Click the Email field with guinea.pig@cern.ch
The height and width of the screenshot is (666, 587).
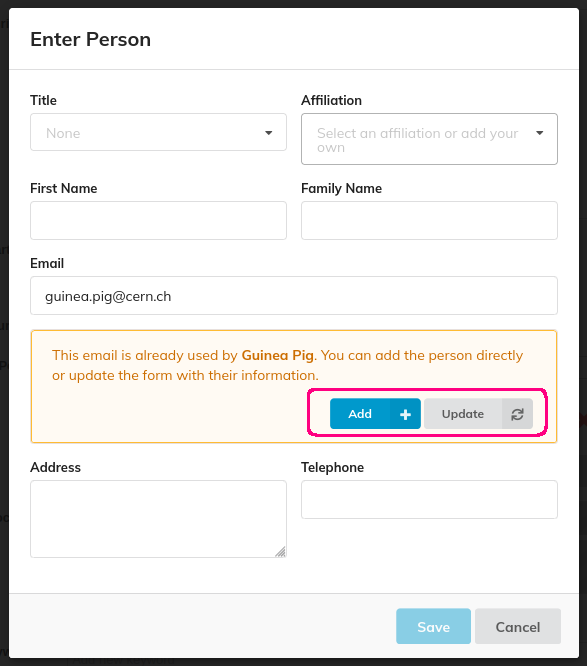[x=294, y=296]
